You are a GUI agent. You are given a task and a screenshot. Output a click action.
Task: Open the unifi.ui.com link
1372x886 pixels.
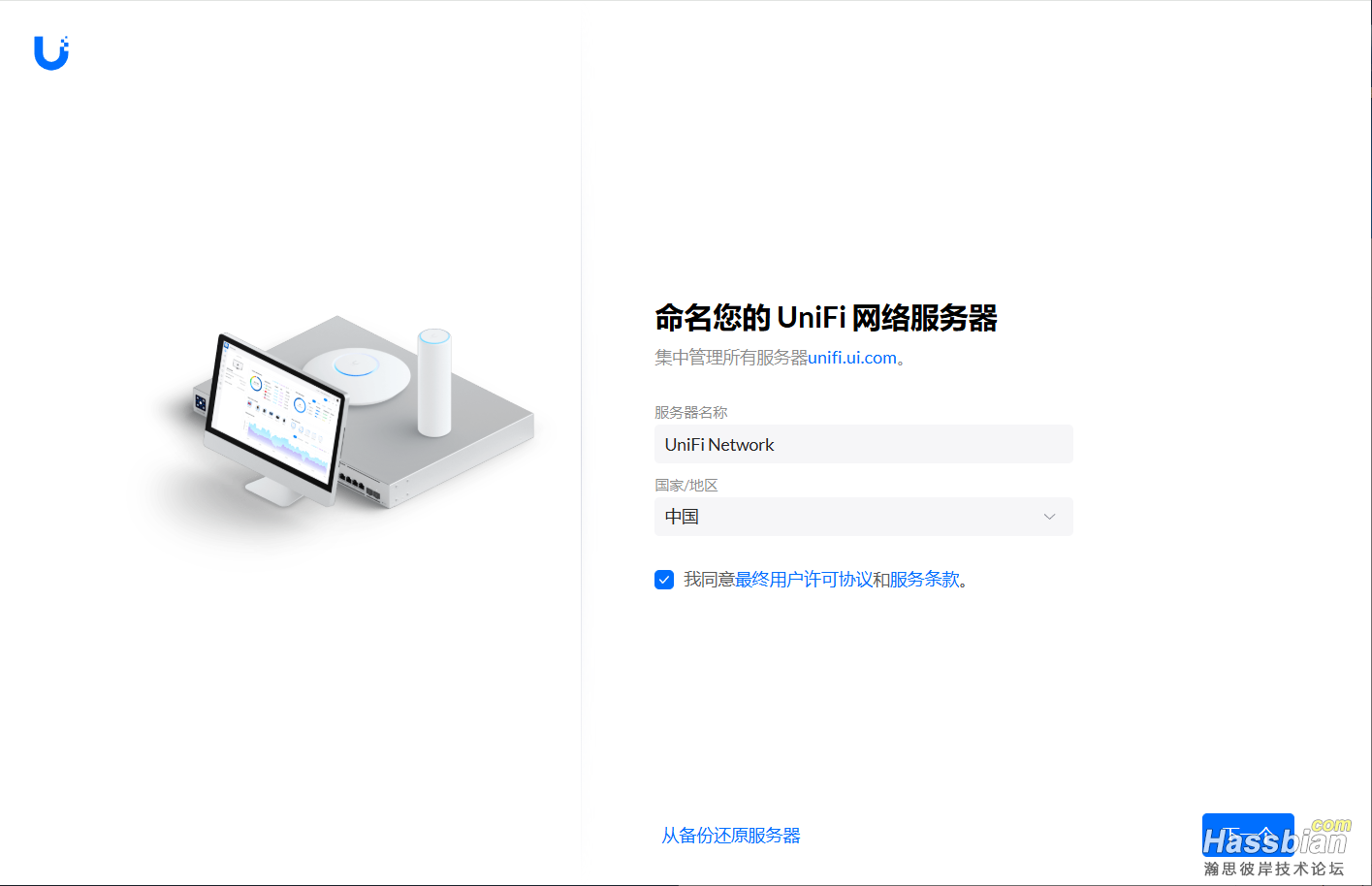[852, 358]
